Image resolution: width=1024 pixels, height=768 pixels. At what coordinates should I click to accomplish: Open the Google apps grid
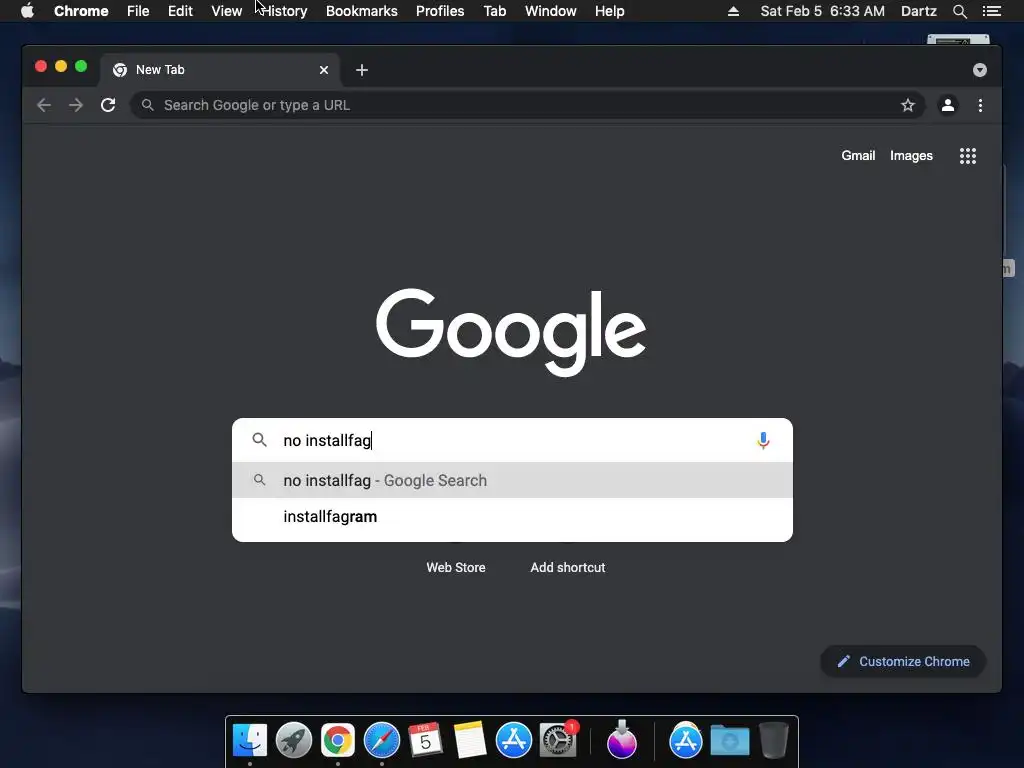(x=968, y=155)
